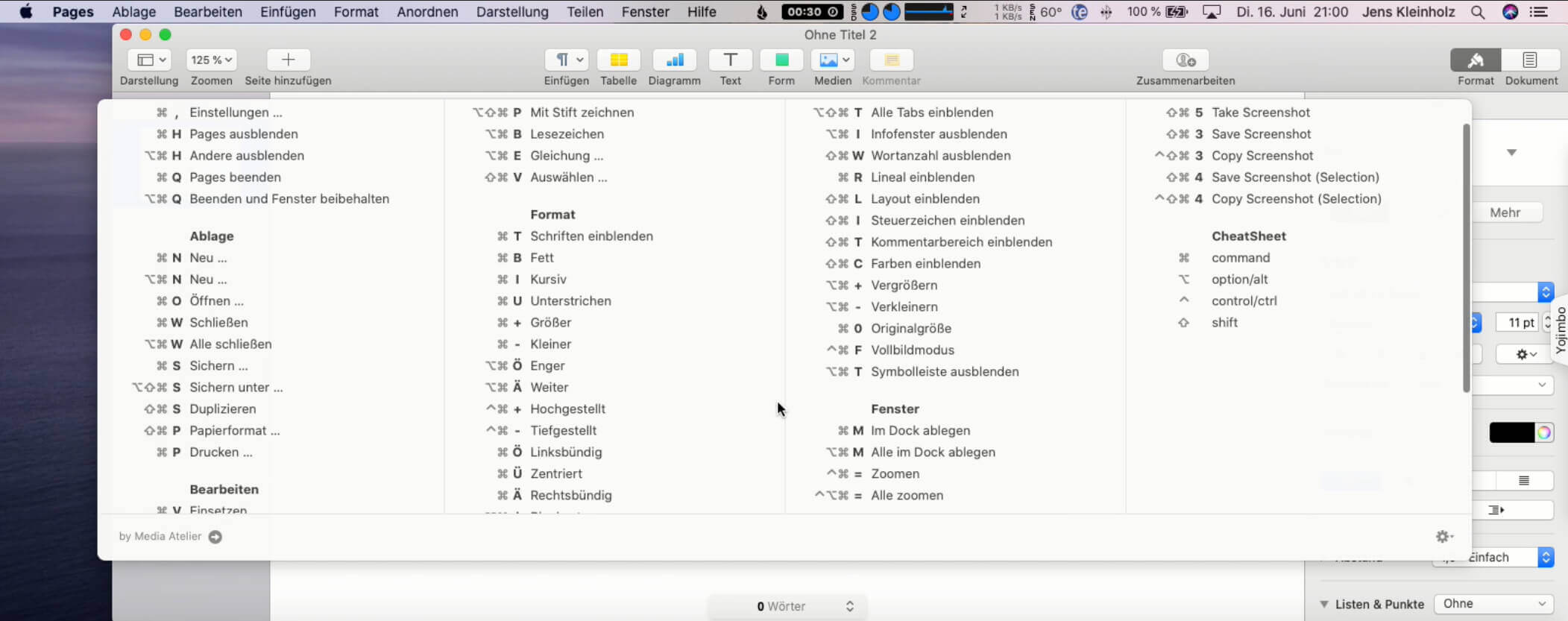Viewport: 1568px width, 621px height.
Task: Insert a Diagramm chart from toolbar
Action: pos(674,60)
